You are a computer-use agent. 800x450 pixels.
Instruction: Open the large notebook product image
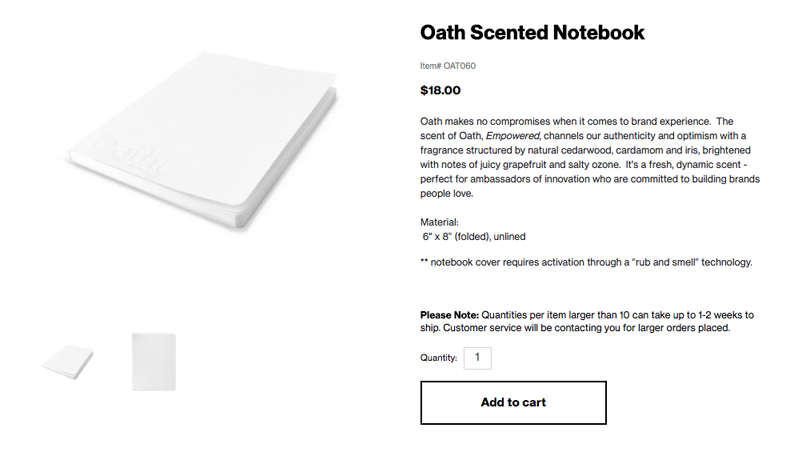point(203,140)
